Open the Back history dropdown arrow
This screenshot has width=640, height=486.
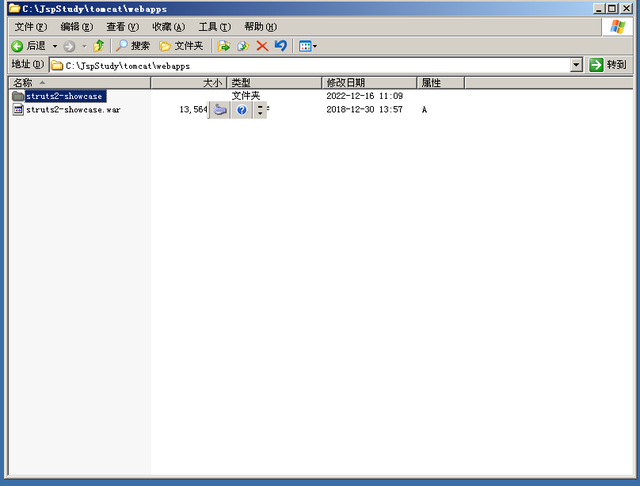pyautogui.click(x=55, y=46)
